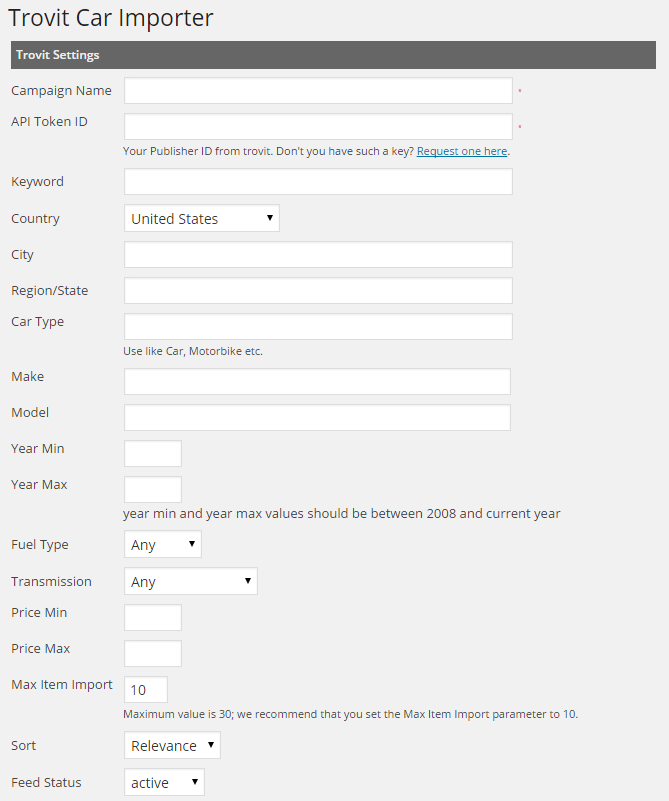
Task: Click the Trovit Settings section header
Action: 333,55
